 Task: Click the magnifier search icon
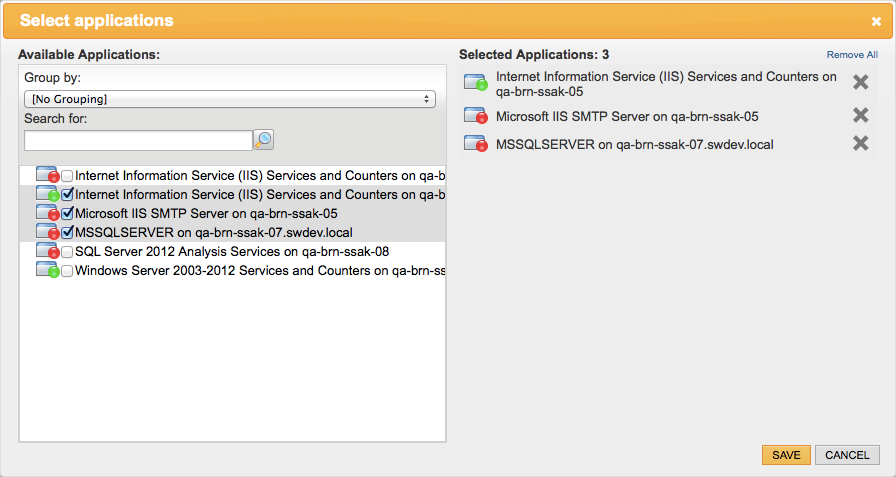[x=263, y=140]
